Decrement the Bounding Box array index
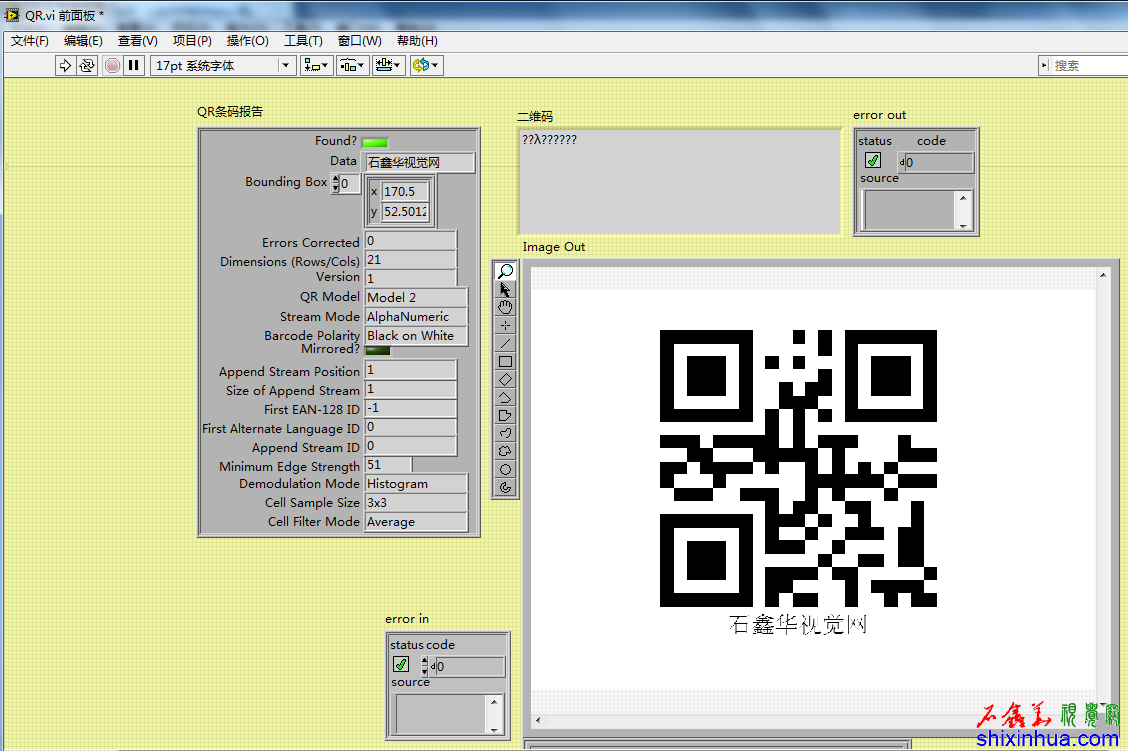The height and width of the screenshot is (751, 1128). coord(335,188)
